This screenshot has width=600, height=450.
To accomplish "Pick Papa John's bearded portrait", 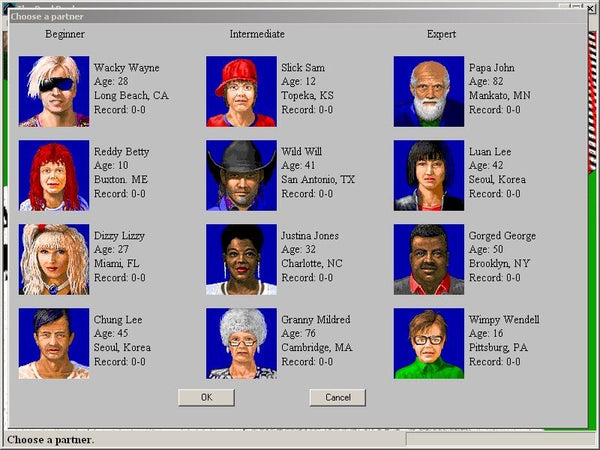I will (x=429, y=91).
